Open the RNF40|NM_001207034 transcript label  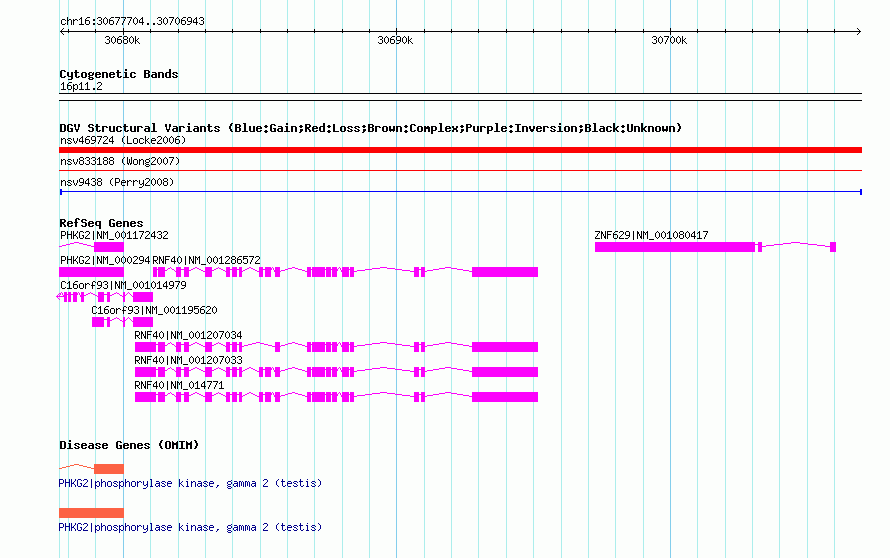coord(188,335)
